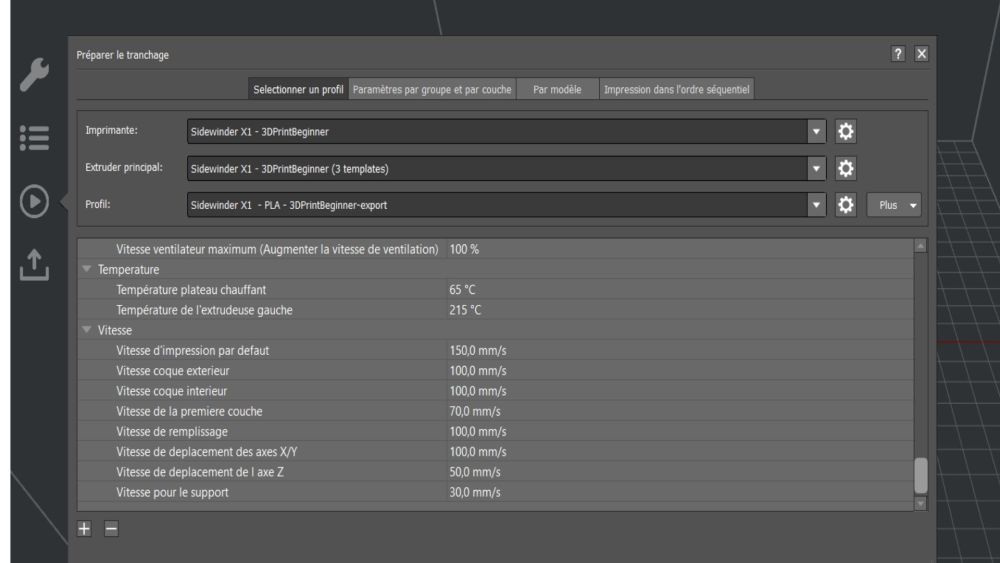Open the Imprimante dropdown list
This screenshot has height=563, width=1000.
816,131
